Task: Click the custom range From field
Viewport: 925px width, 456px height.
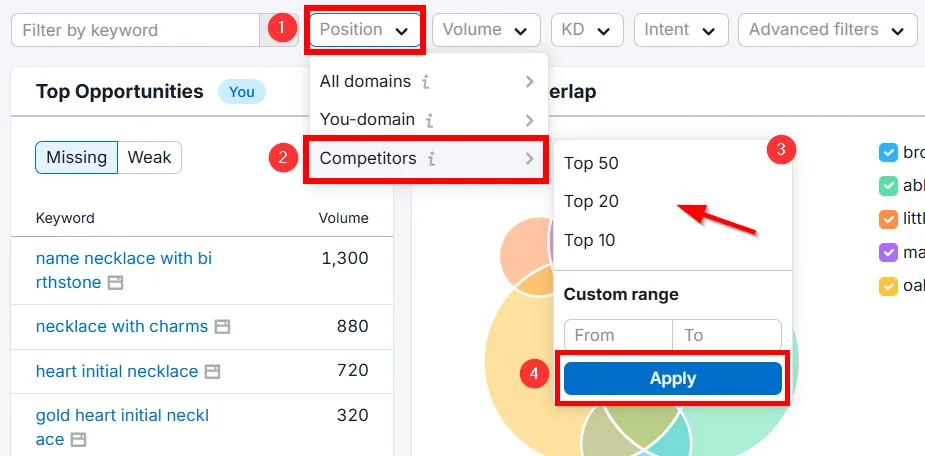Action: 618,335
